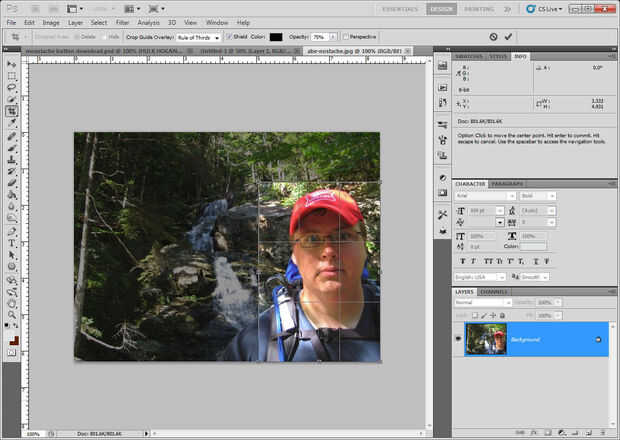Toggle Underline in Character panel

pyautogui.click(x=536, y=261)
